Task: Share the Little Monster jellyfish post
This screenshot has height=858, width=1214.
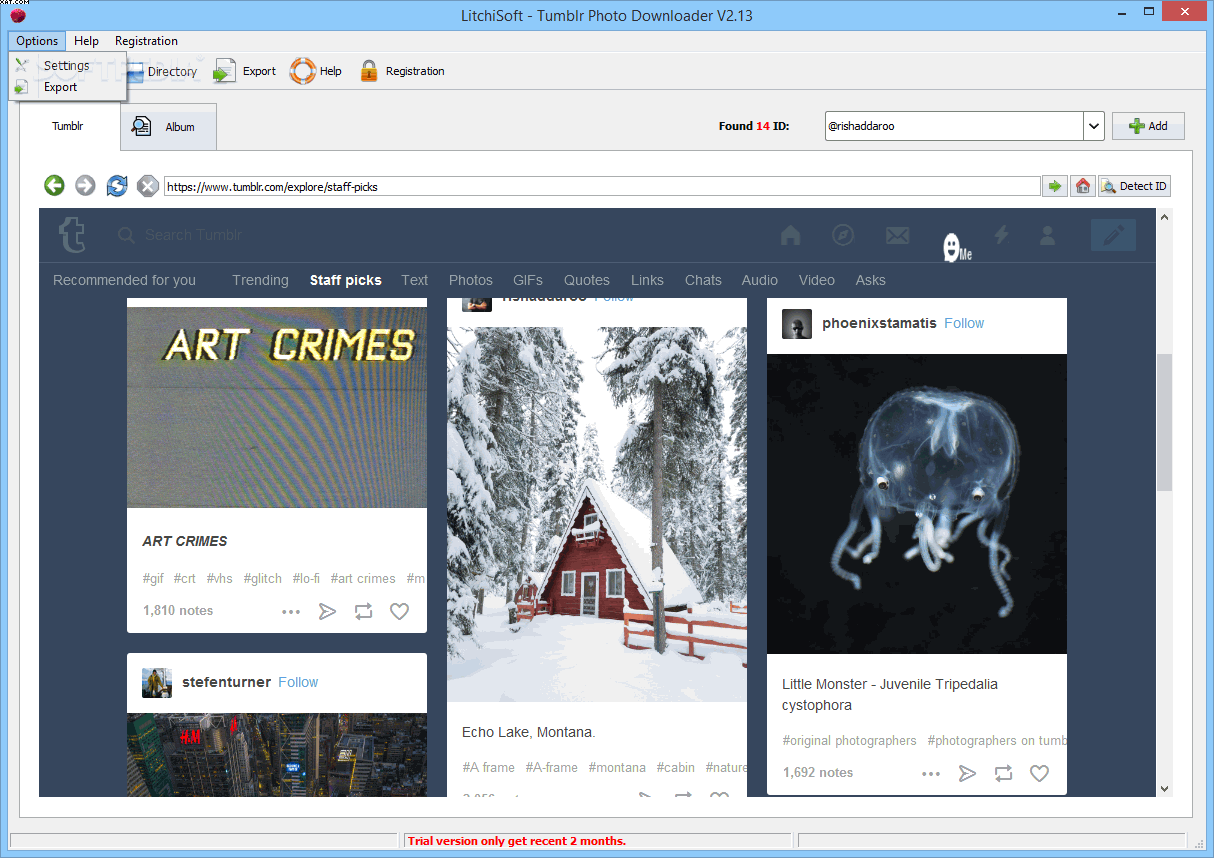Action: [x=967, y=773]
